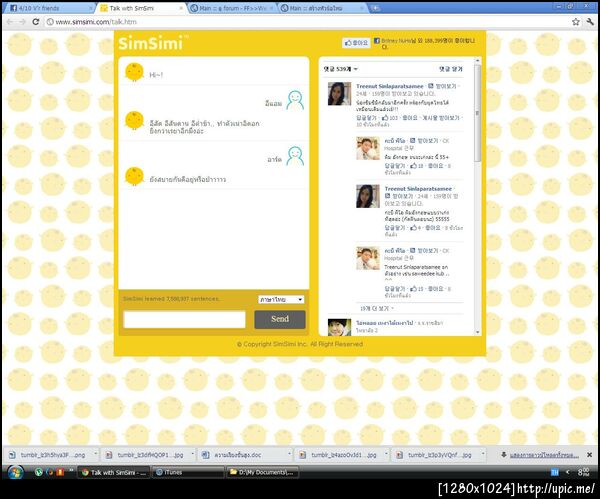Viewport: 600px width, 499px height.
Task: Open the chat language dropdown
Action: [281, 299]
